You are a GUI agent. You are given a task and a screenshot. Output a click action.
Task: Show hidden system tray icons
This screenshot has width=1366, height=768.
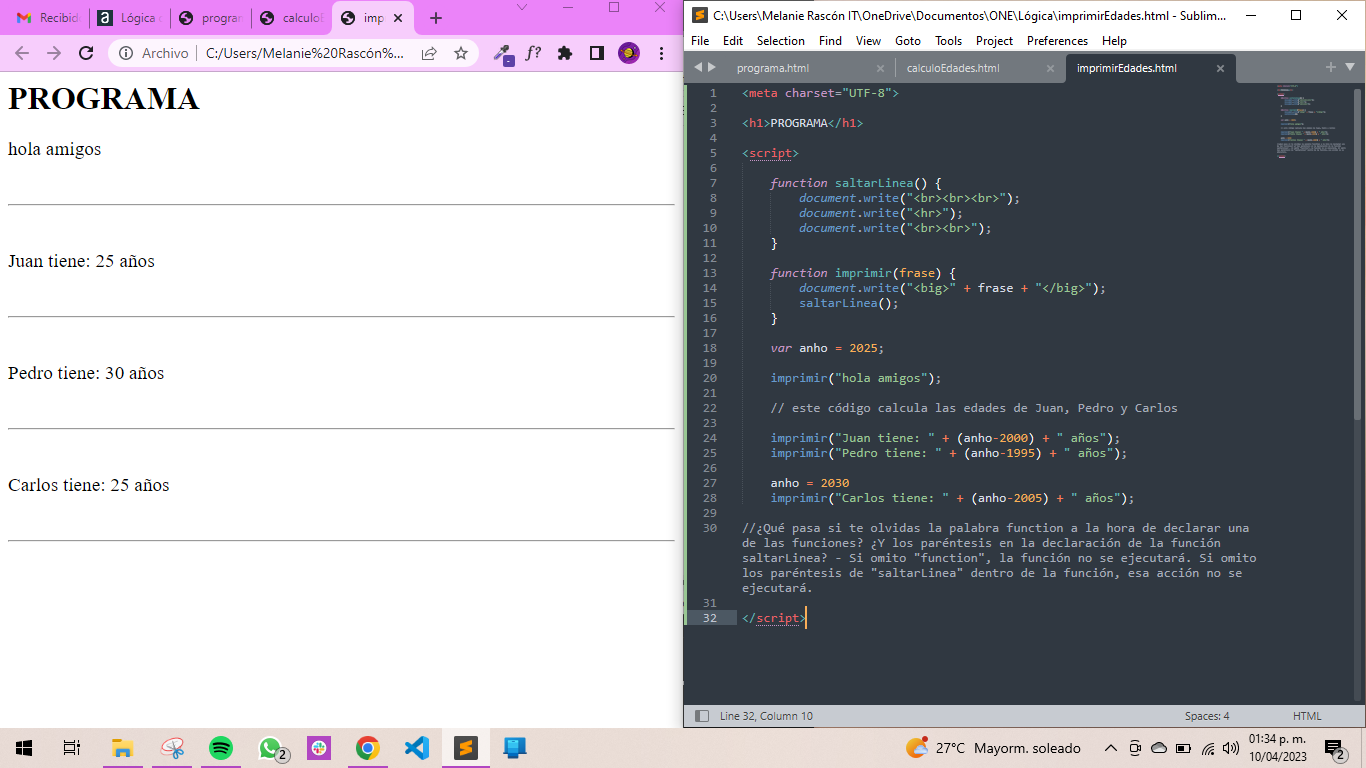click(x=1110, y=748)
